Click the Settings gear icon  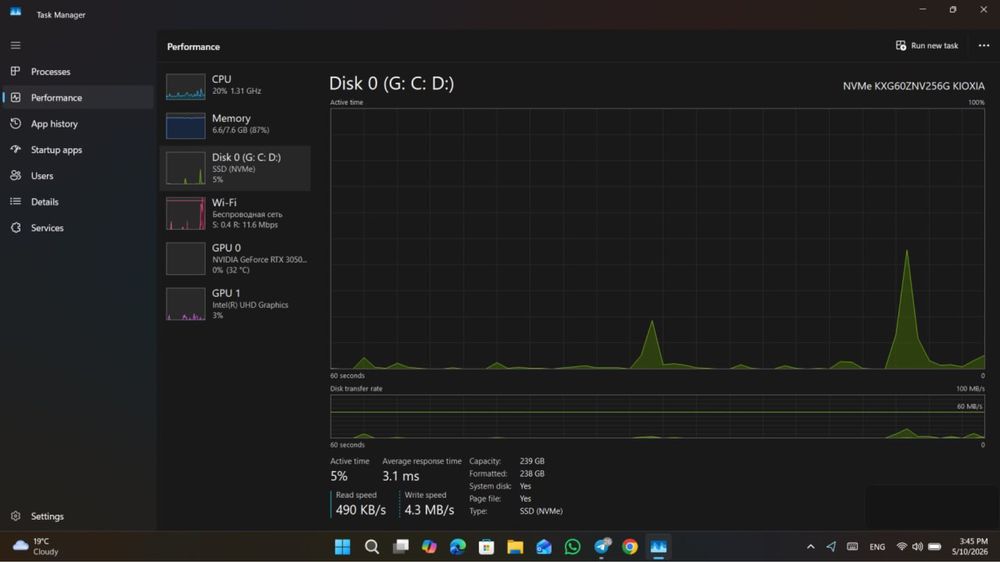pos(15,516)
